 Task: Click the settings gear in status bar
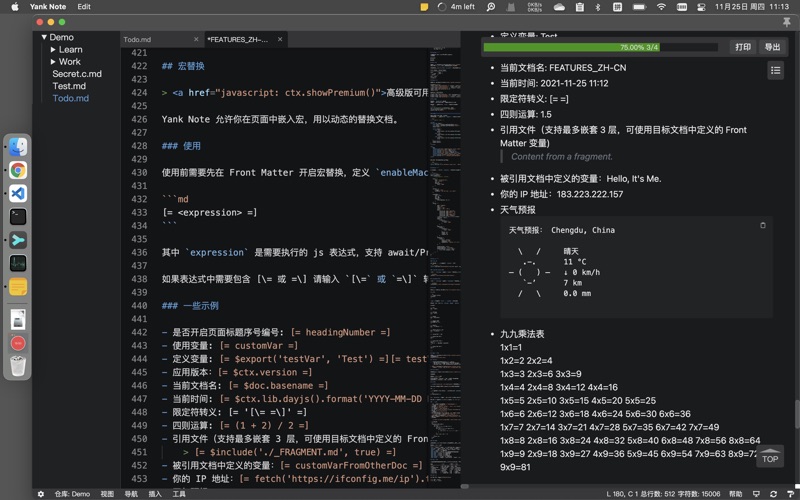tap(40, 494)
